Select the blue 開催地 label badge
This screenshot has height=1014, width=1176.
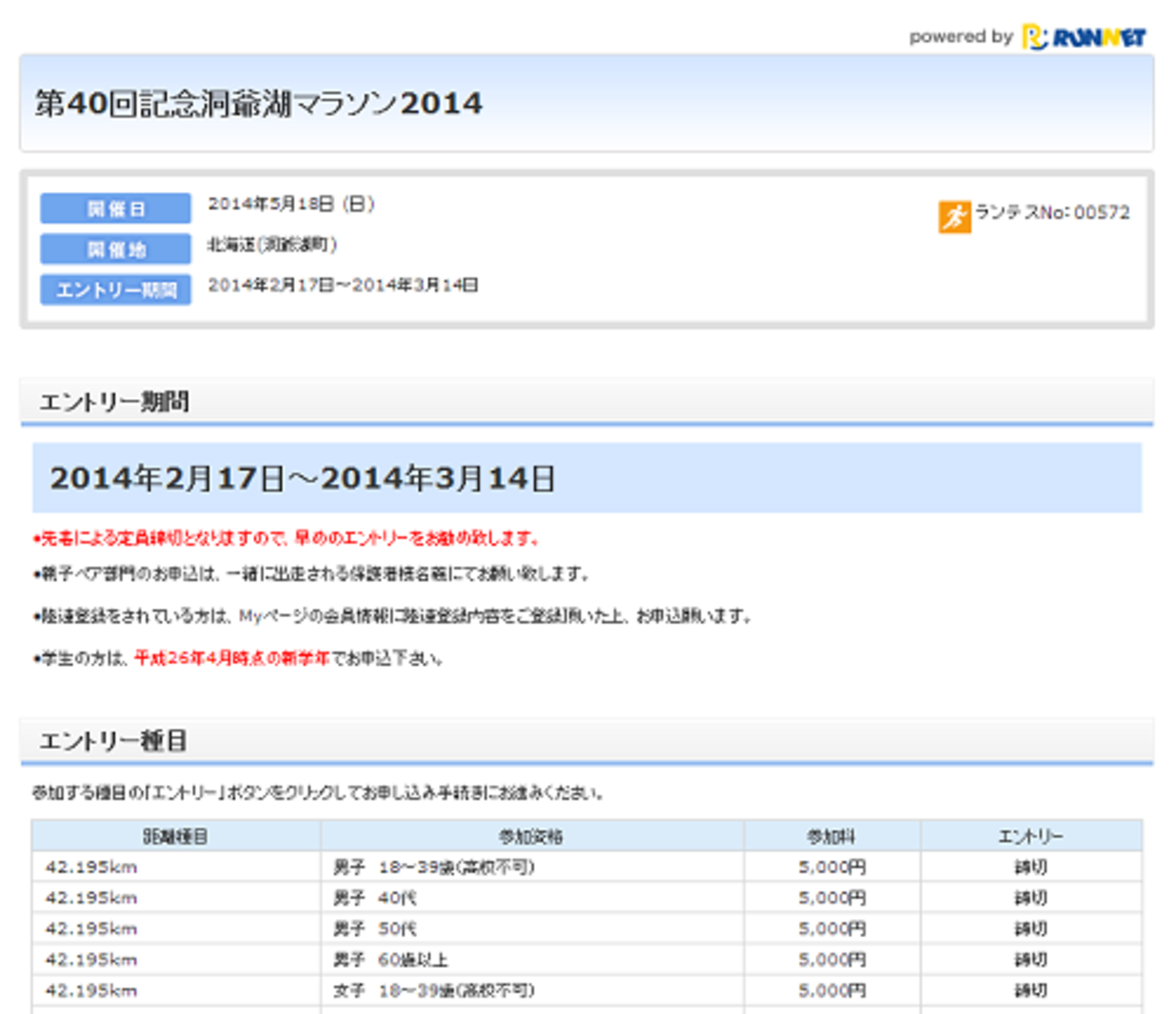pos(116,249)
